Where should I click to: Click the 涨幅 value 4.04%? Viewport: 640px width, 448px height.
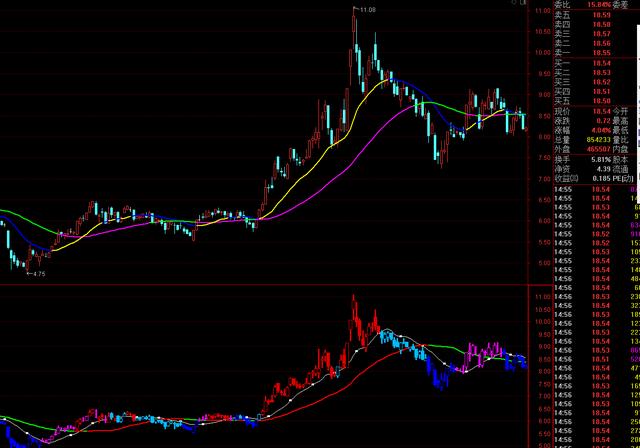tap(601, 130)
